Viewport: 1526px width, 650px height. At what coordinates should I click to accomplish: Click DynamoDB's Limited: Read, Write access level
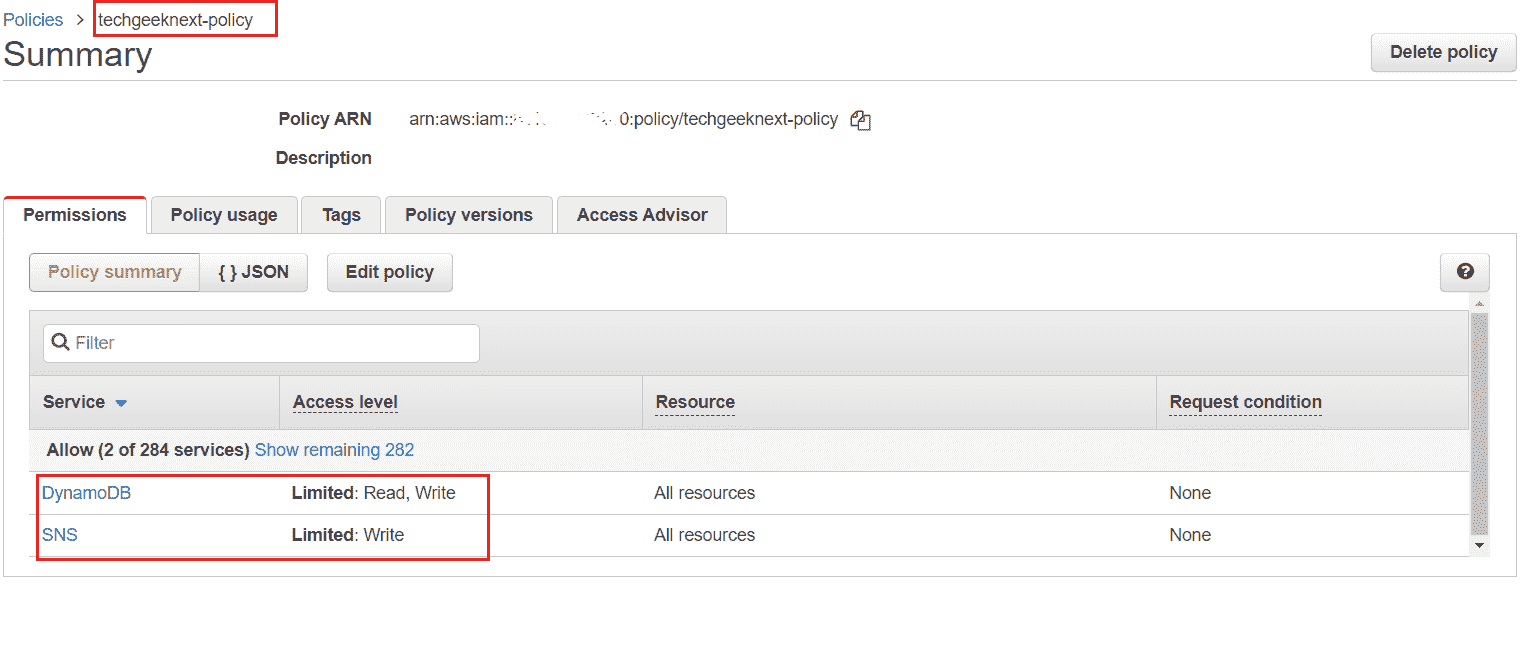pos(373,493)
